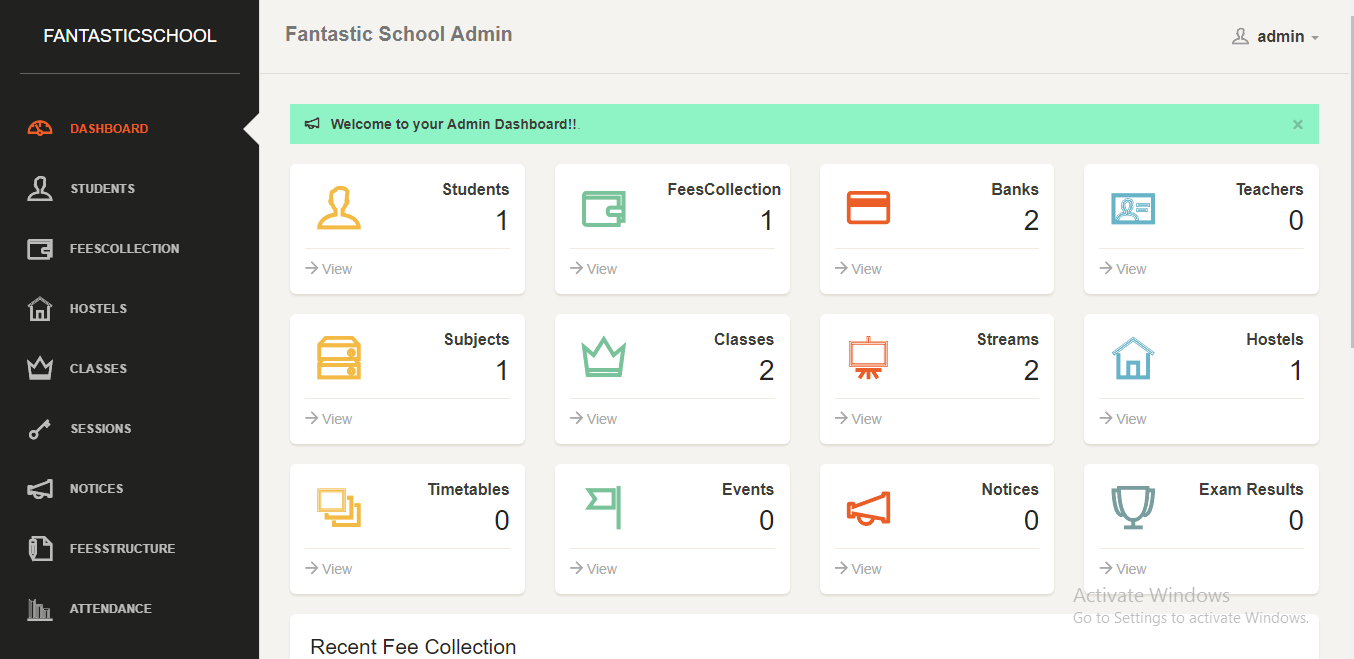The image size is (1354, 659).
Task: Open Attendance from the sidebar
Action: [x=110, y=609]
